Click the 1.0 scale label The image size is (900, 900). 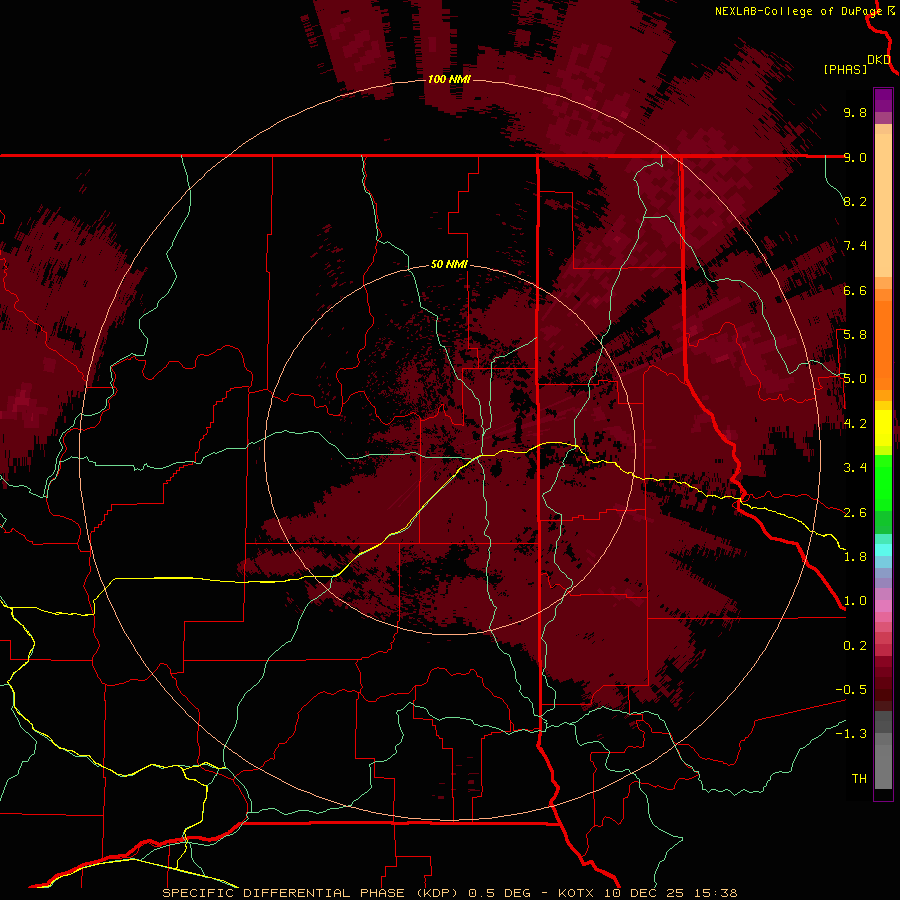click(855, 601)
